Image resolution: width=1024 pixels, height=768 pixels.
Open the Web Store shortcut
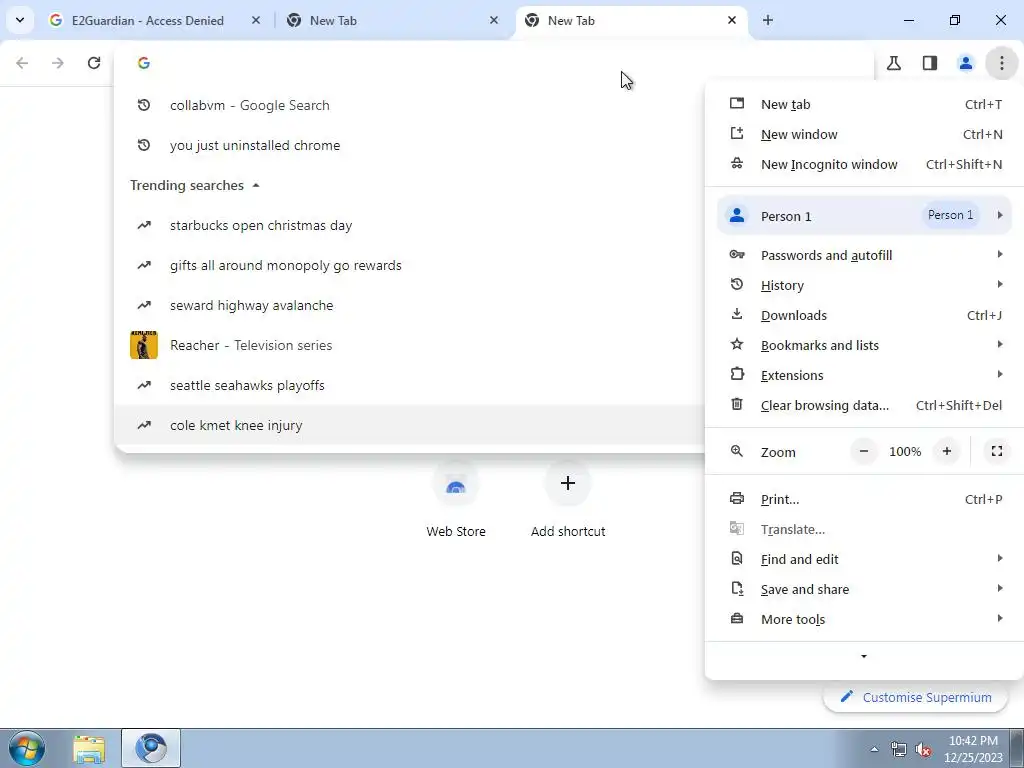tap(456, 500)
